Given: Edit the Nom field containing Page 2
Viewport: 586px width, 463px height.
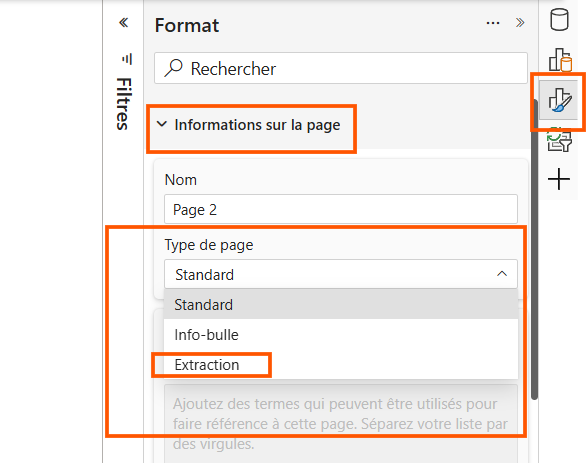Looking at the screenshot, I should point(340,209).
